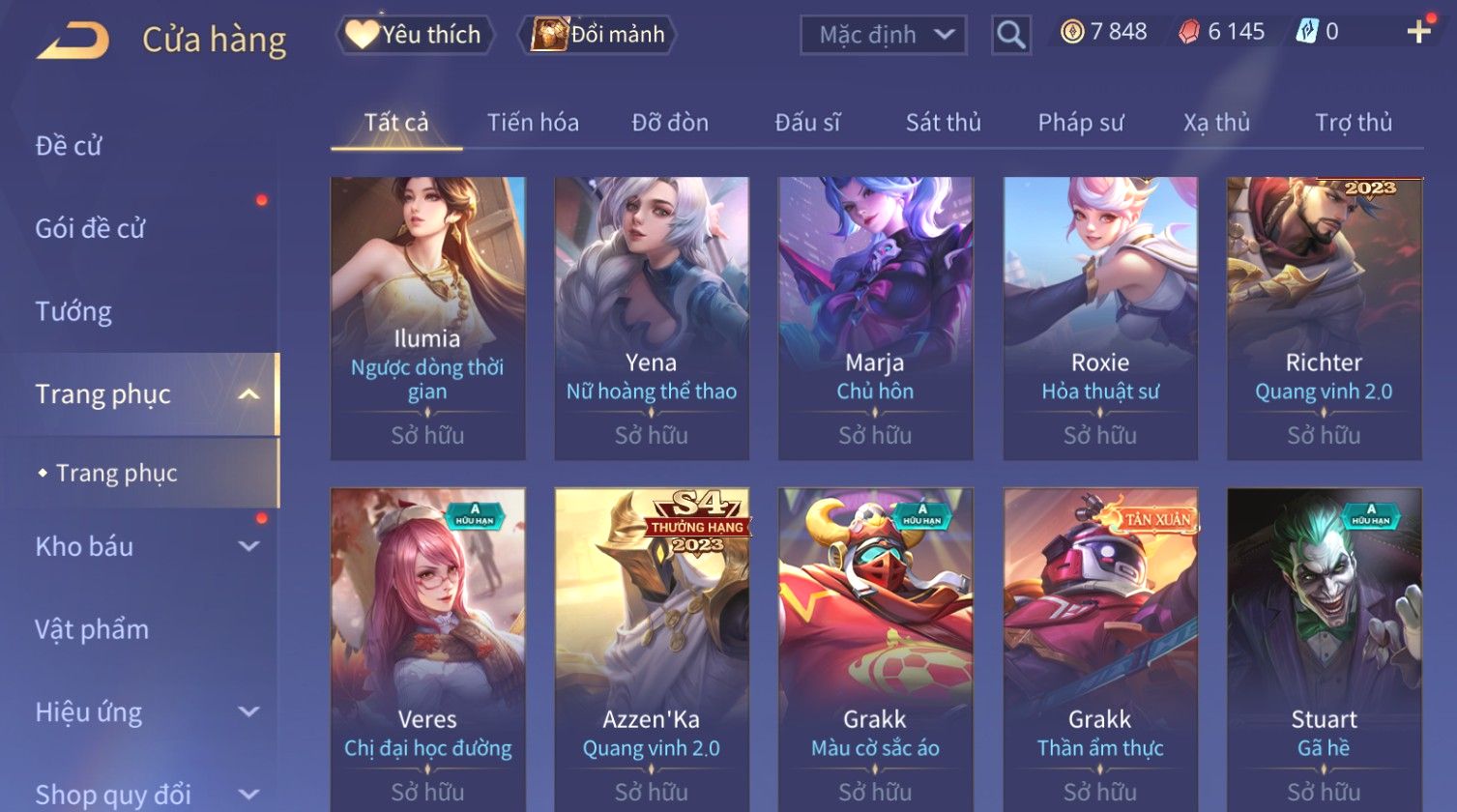Image resolution: width=1457 pixels, height=812 pixels.
Task: Expand the Hiệu ứng menu chevron
Action: click(x=248, y=711)
